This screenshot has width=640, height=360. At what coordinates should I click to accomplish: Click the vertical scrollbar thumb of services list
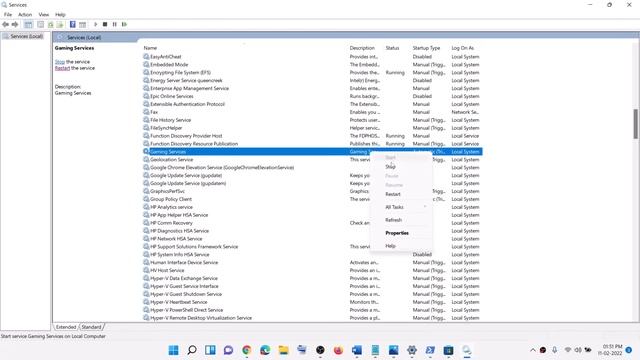pyautogui.click(x=636, y=124)
